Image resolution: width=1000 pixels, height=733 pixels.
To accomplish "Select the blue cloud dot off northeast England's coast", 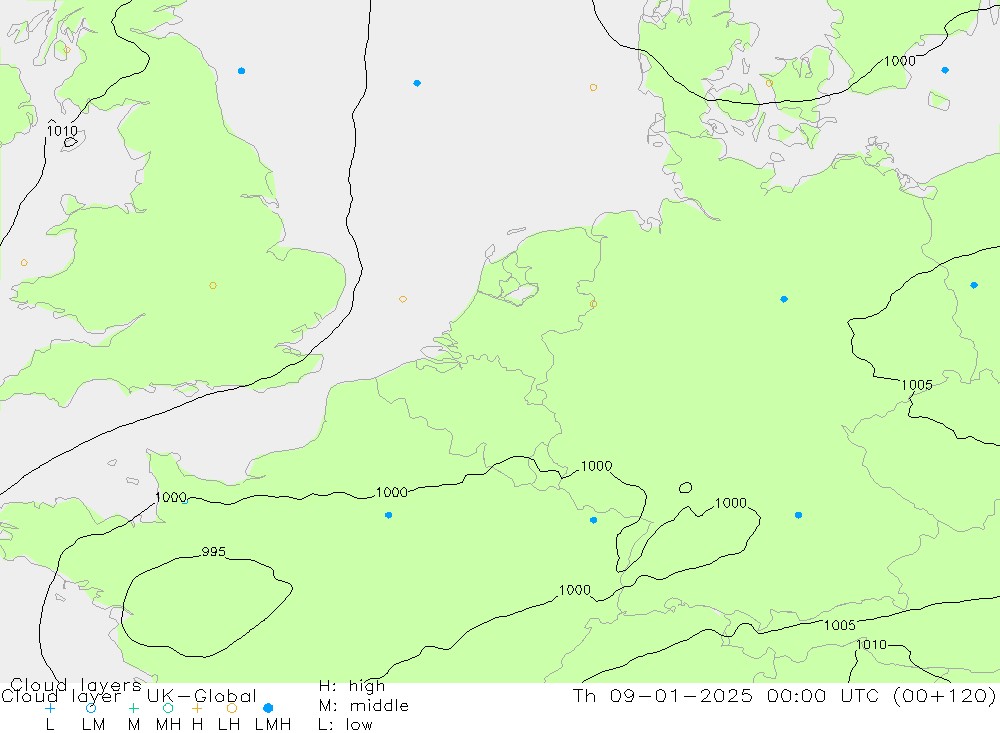I will click(x=241, y=71).
